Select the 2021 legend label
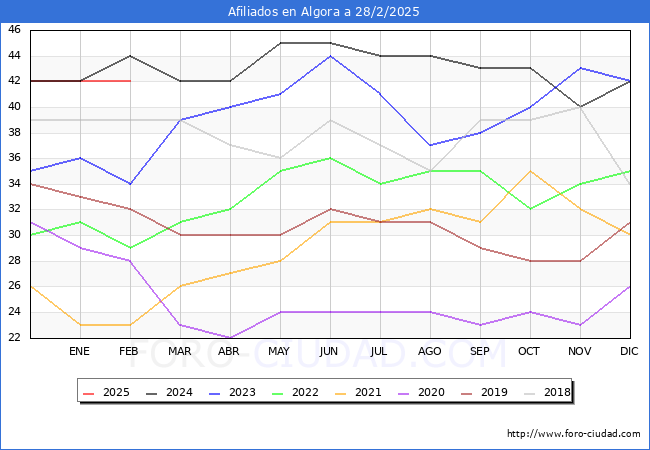 coord(368,392)
